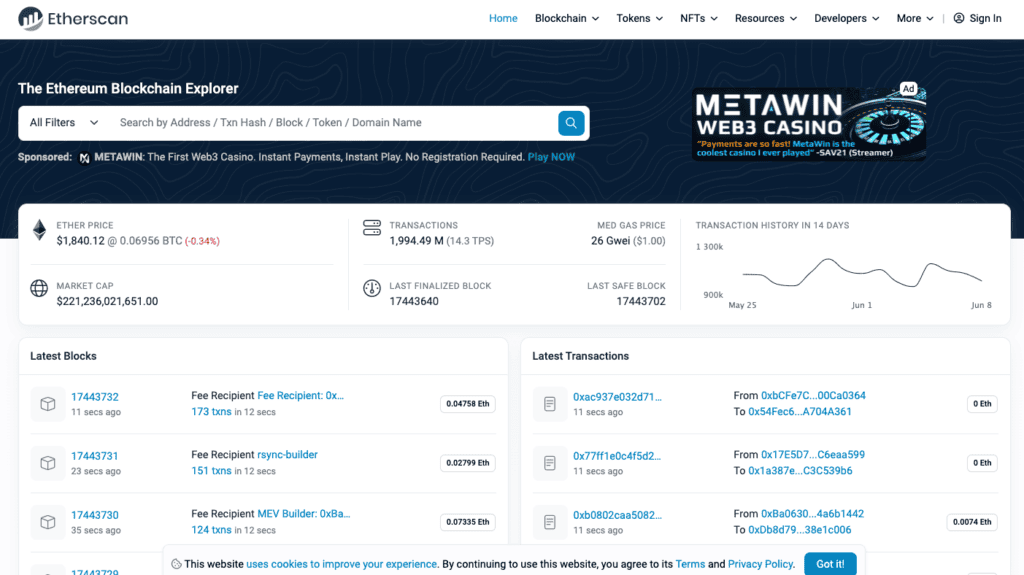
Task: Click the Etherscan logo in header
Action: click(x=73, y=18)
